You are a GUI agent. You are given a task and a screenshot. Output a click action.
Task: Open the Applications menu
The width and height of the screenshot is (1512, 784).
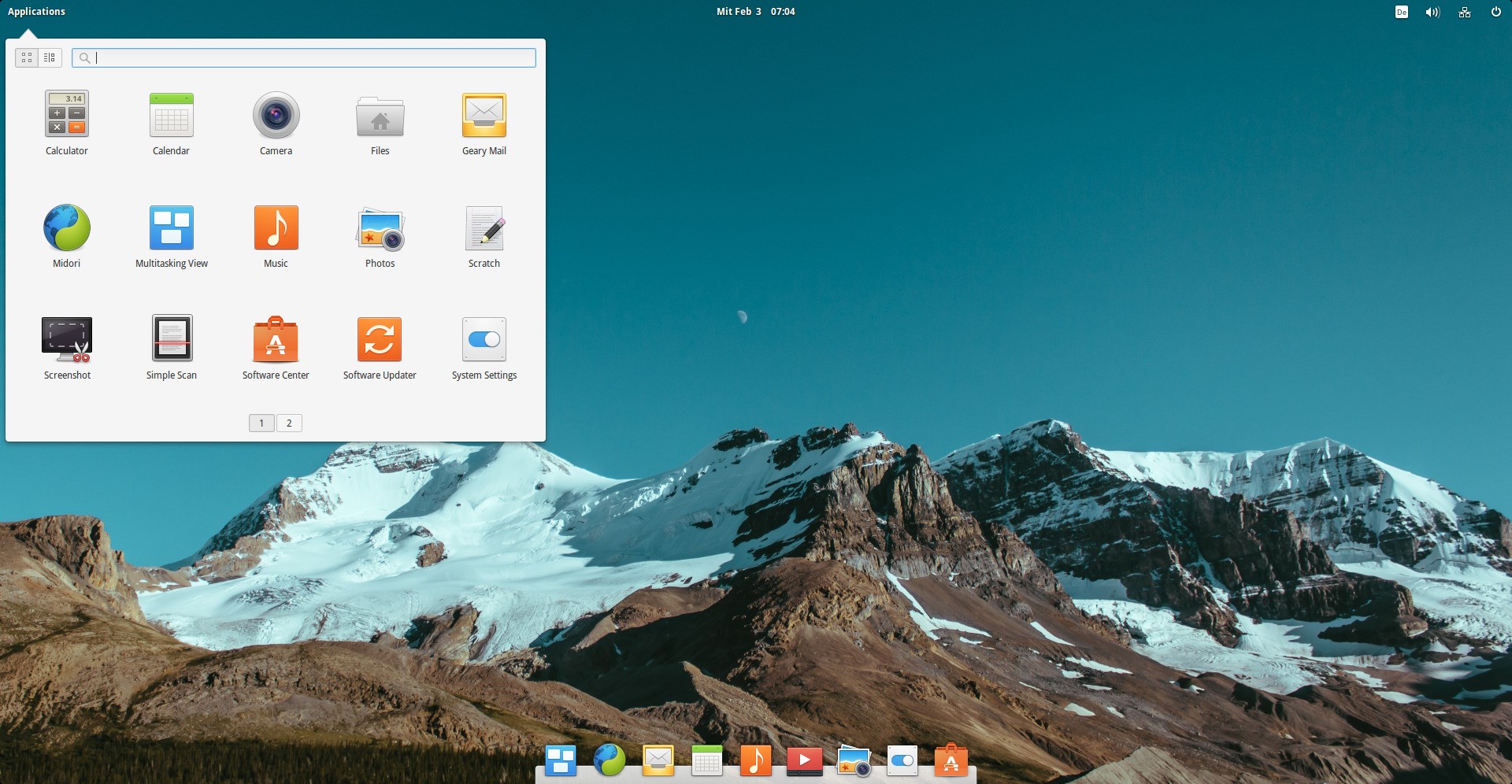[x=36, y=11]
